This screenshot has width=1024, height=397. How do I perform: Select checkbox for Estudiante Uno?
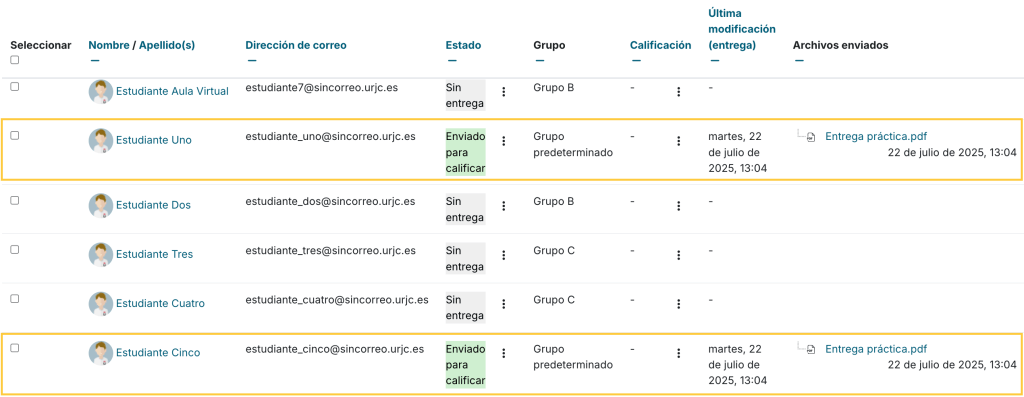click(14, 136)
